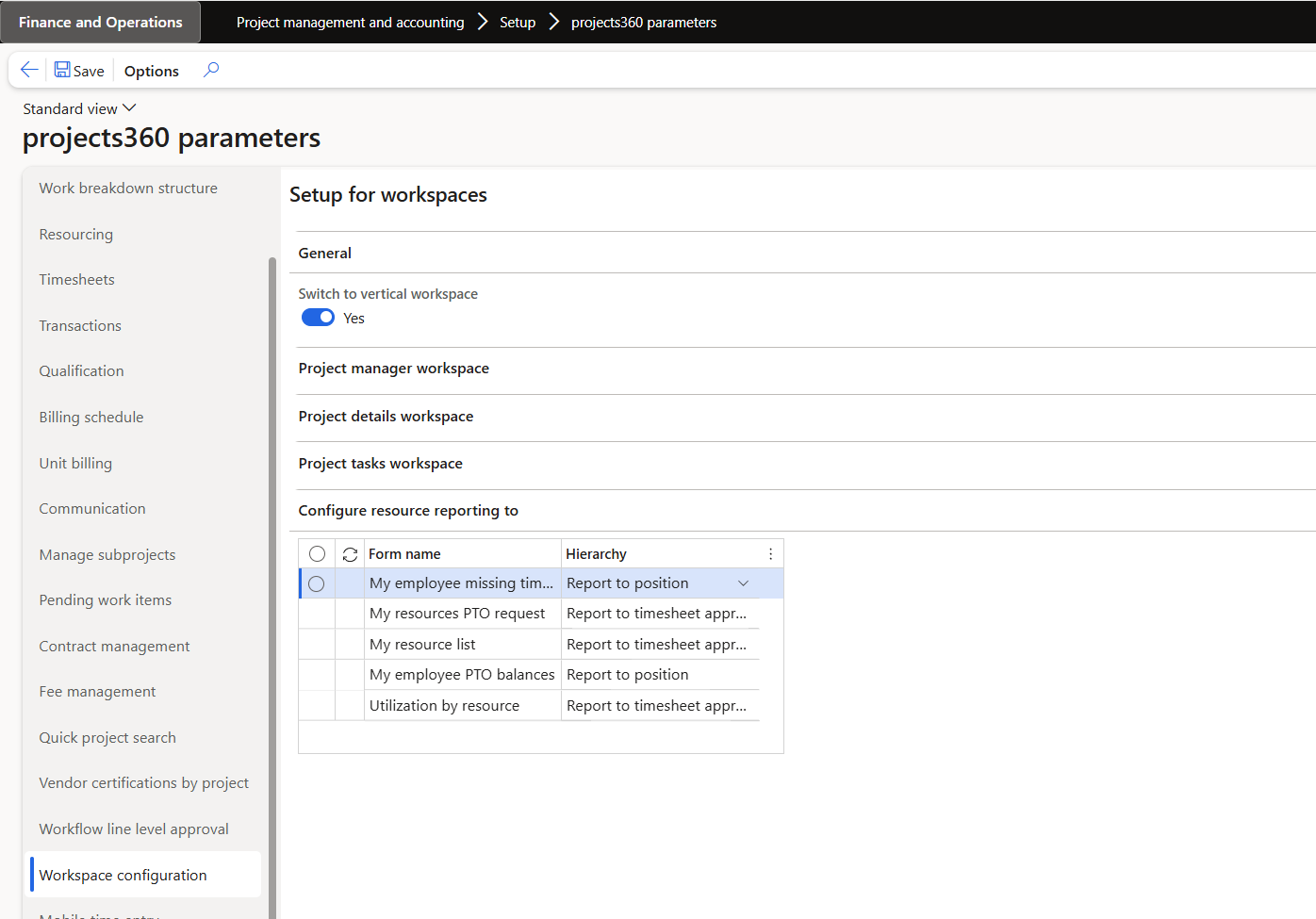Open the search magnifier in toolbar

pyautogui.click(x=211, y=70)
